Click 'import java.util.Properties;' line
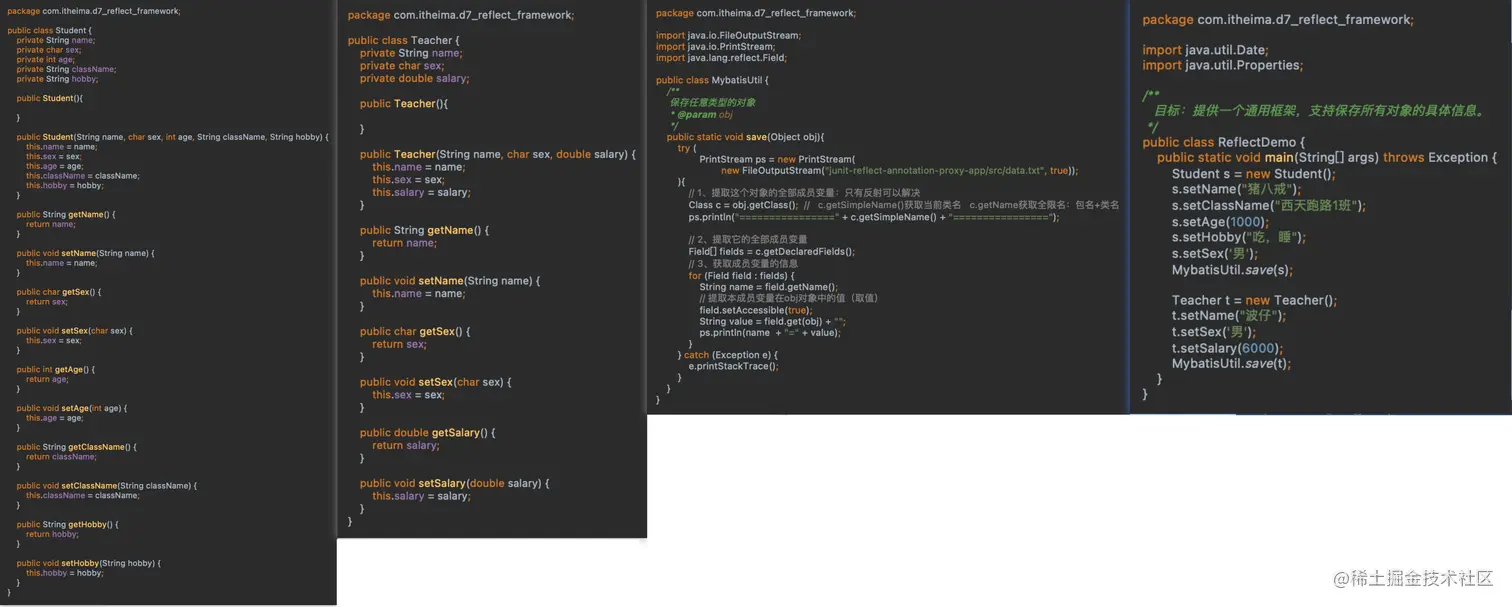The width and height of the screenshot is (1512, 607). pos(1222,65)
